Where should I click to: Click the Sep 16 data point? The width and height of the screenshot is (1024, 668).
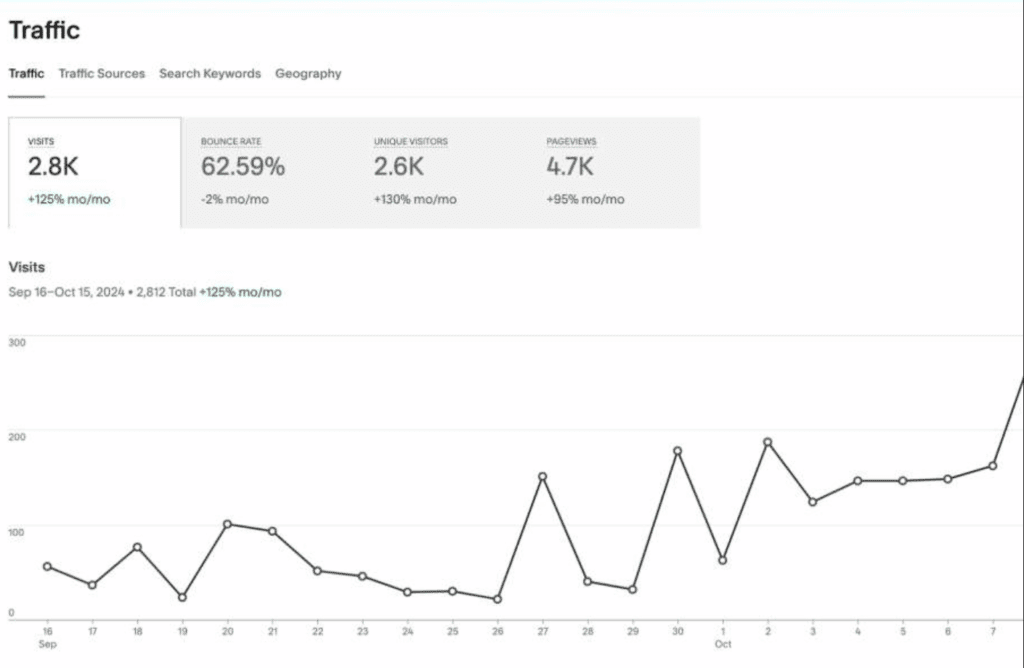click(47, 566)
